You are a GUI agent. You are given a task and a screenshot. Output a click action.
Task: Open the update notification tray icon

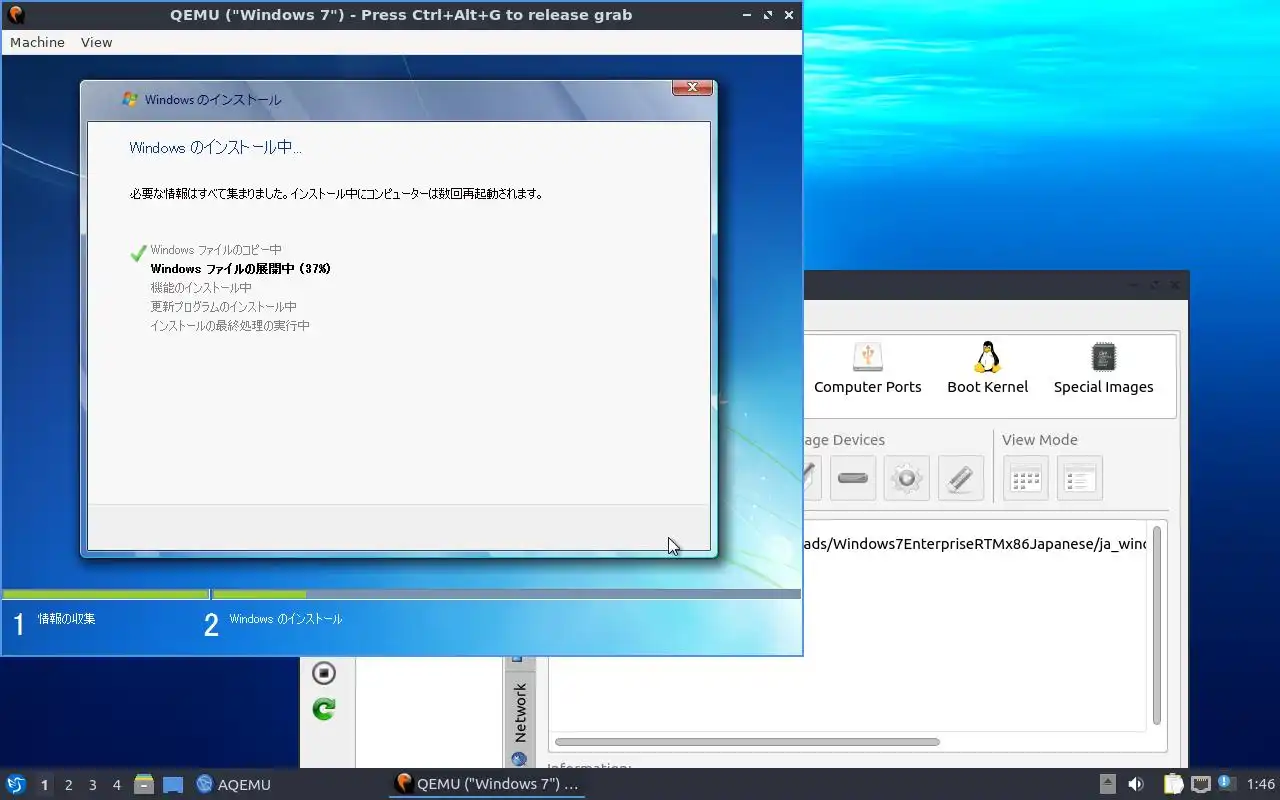tap(1226, 783)
